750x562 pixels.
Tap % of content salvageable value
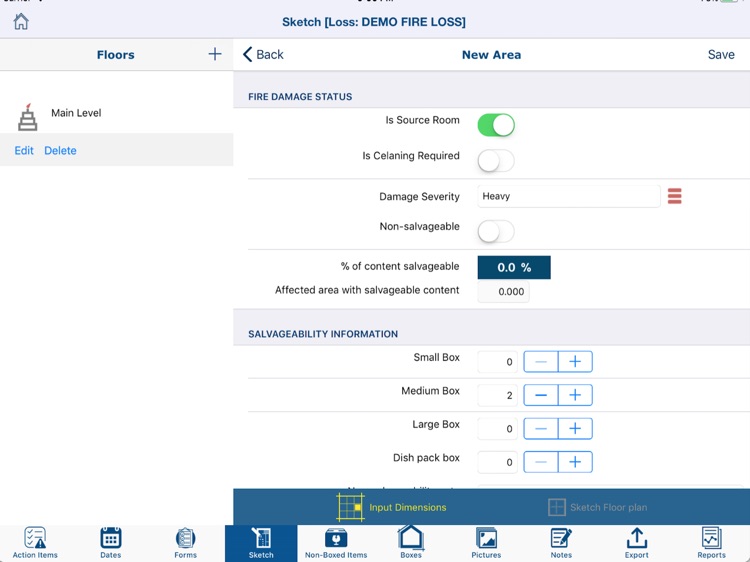514,267
